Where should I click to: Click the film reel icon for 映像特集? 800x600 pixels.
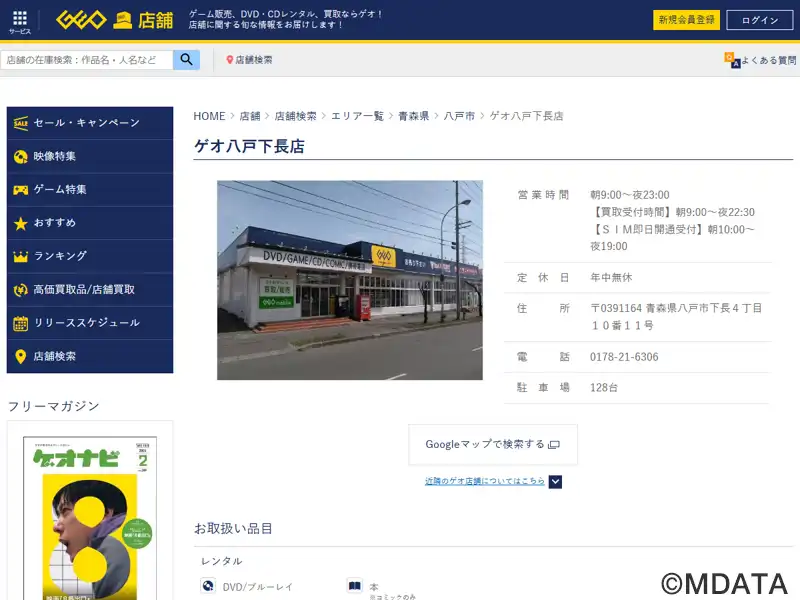tap(20, 157)
